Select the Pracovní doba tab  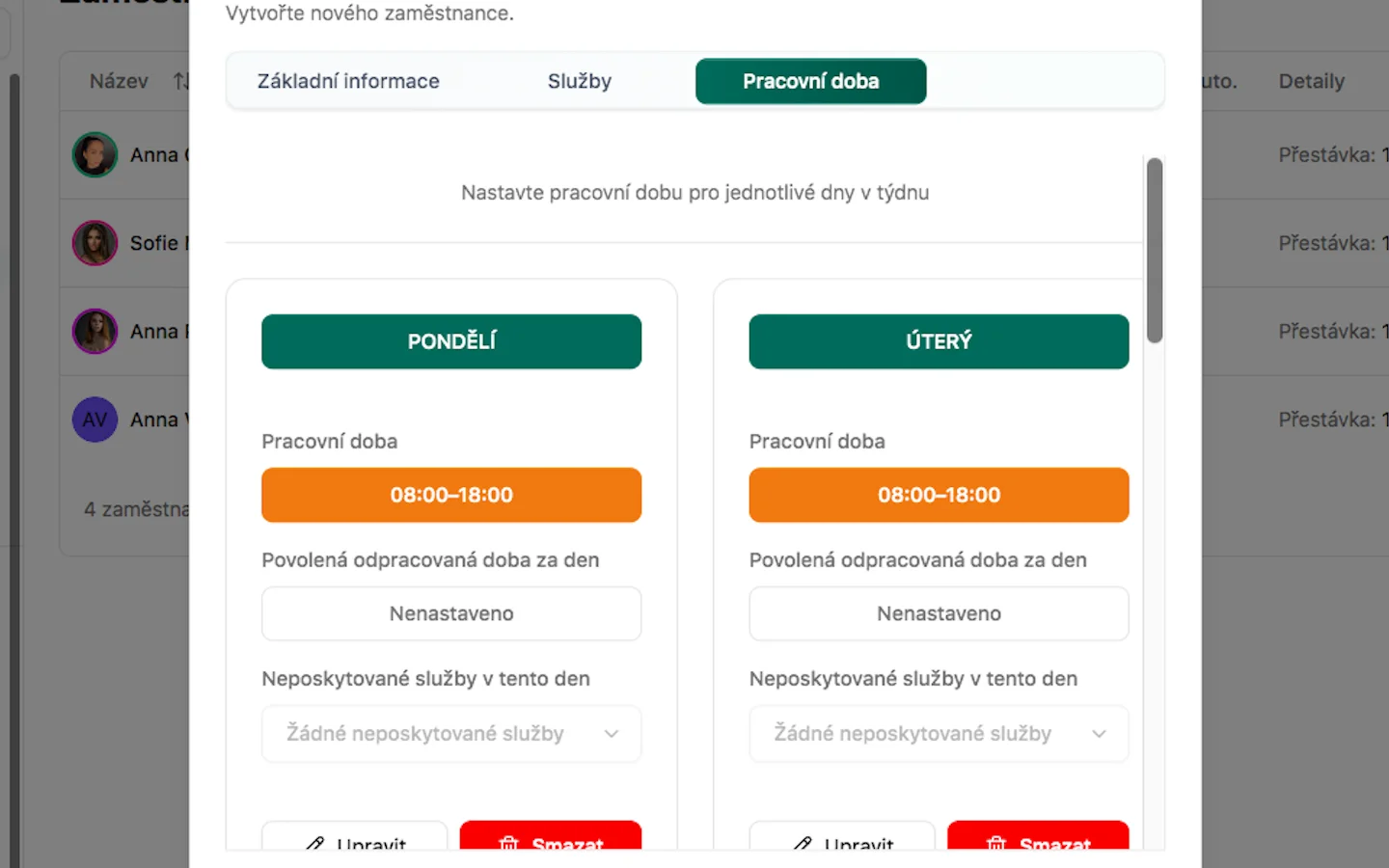tap(810, 81)
